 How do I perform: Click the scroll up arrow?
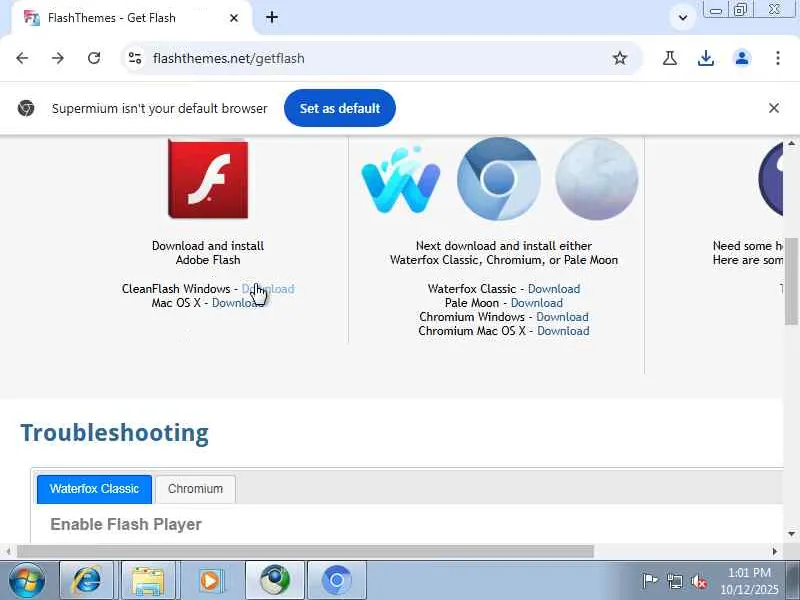click(x=791, y=143)
